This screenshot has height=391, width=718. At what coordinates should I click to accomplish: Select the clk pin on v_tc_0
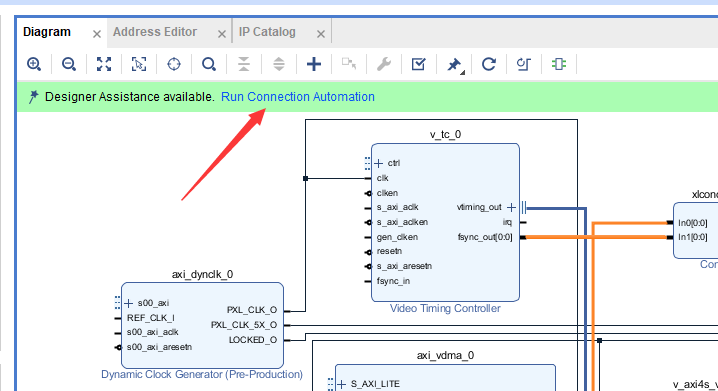[382, 178]
